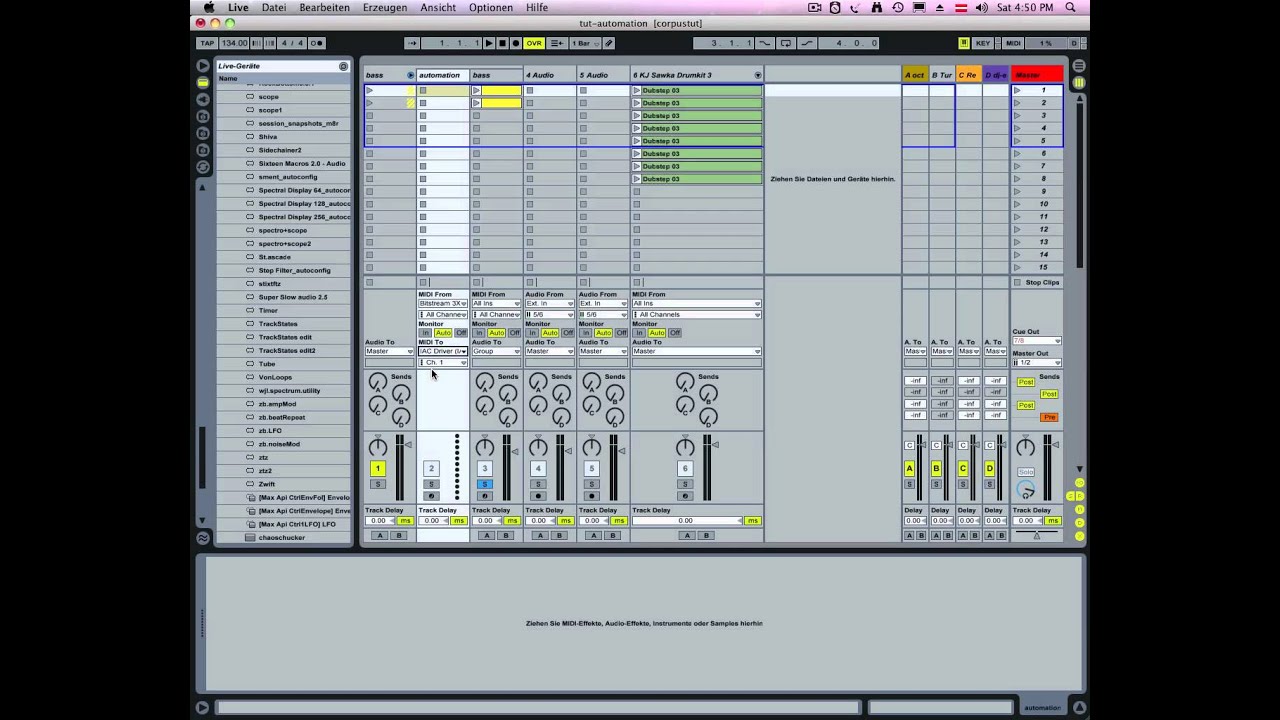The height and width of the screenshot is (720, 1280).
Task: Toggle the Track 1 activator button
Action: pos(378,468)
